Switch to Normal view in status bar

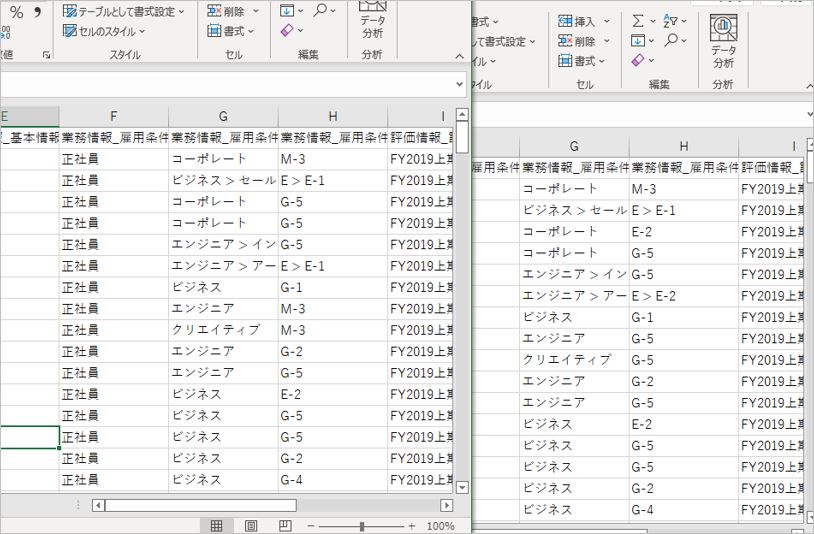(216, 525)
